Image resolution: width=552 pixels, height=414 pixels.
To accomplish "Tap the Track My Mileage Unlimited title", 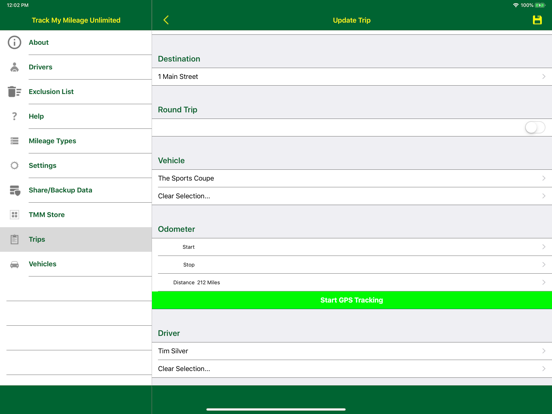I will click(x=76, y=20).
